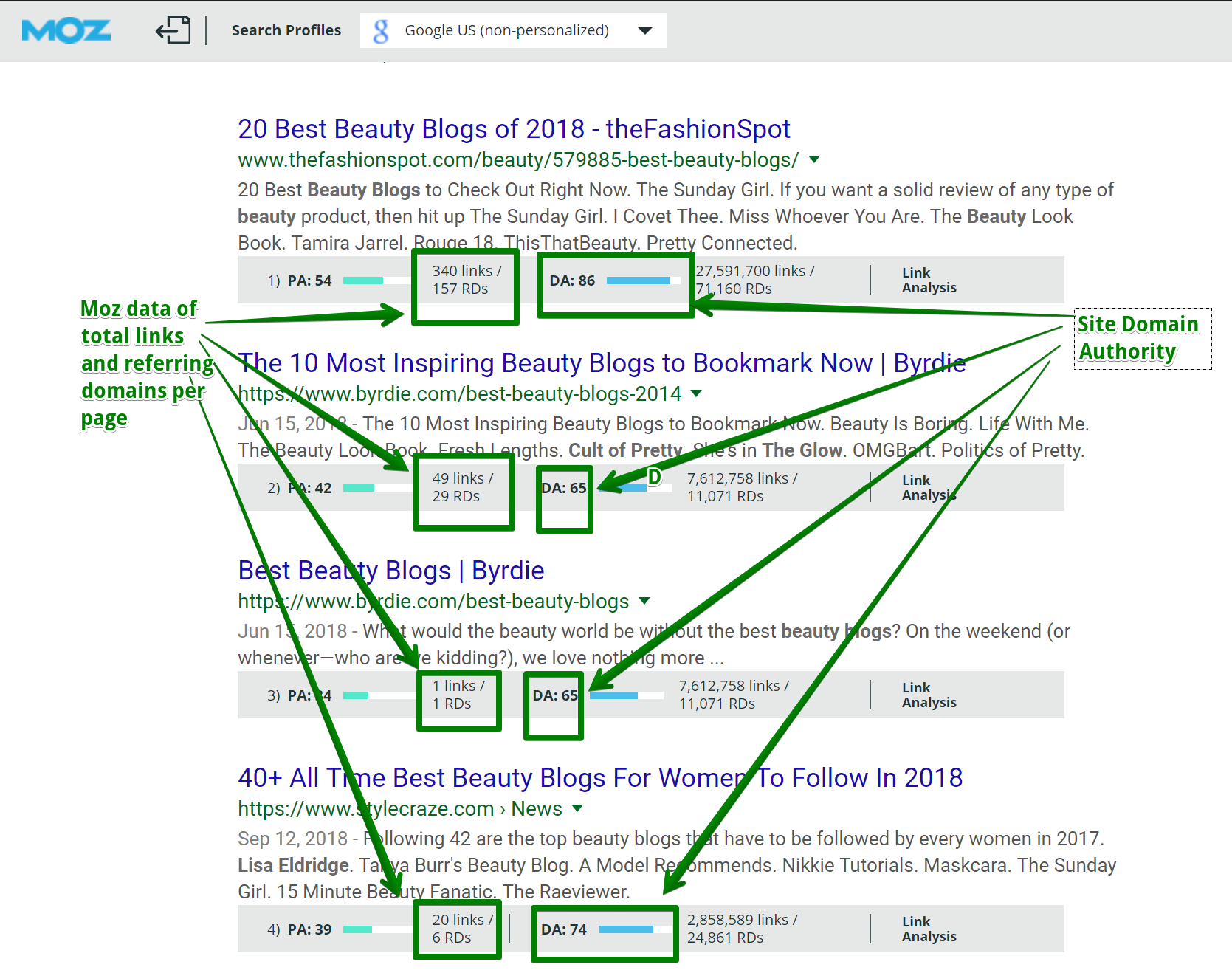Viewport: 1232px width, 970px height.
Task: Click the Moz logo
Action: [x=66, y=31]
